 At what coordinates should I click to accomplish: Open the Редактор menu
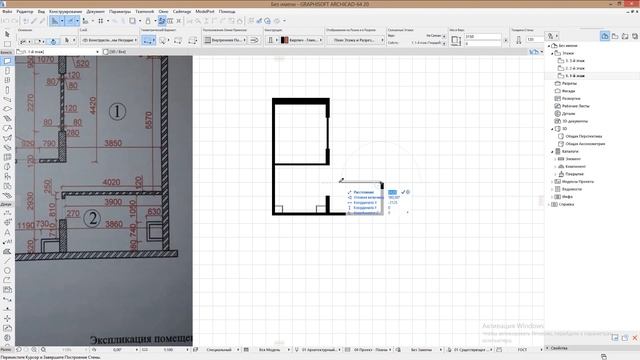(25, 11)
